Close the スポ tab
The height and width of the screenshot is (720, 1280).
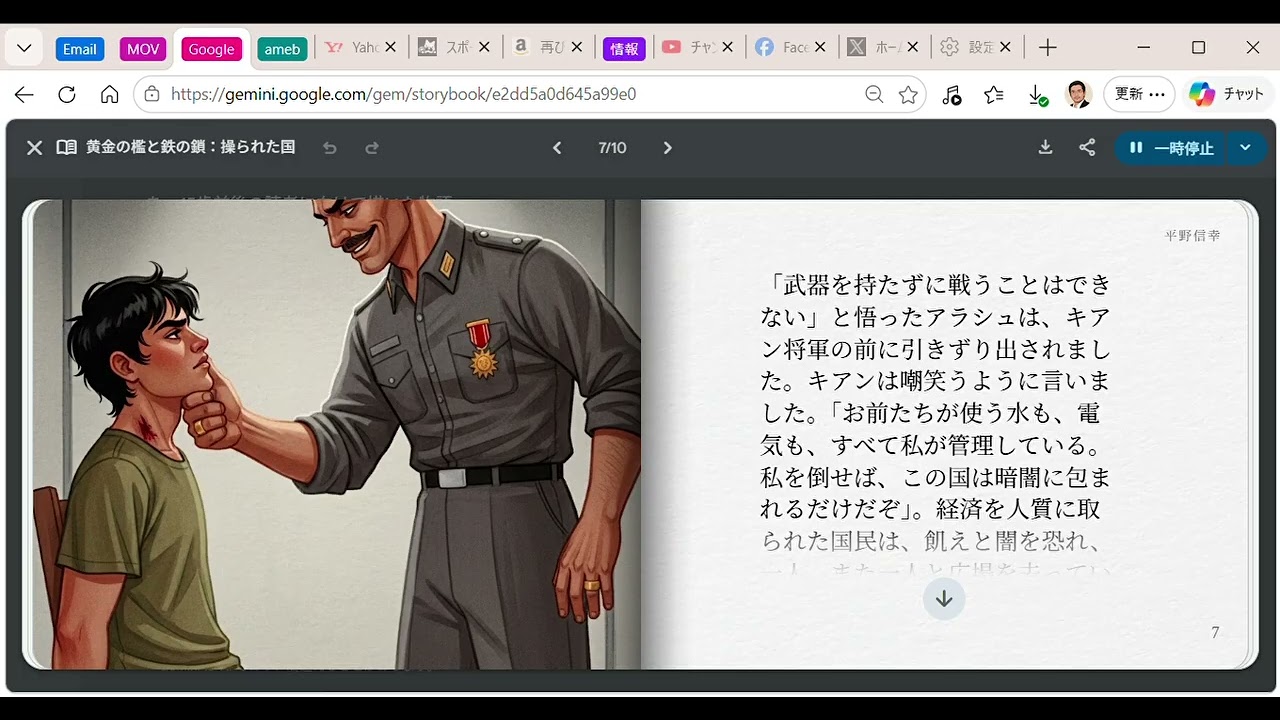click(x=484, y=47)
